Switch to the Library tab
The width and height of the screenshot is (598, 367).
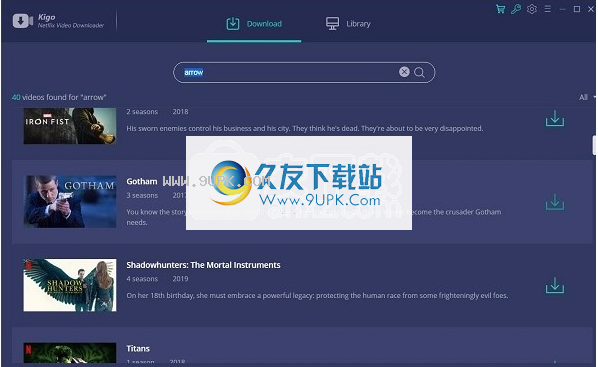tap(348, 24)
